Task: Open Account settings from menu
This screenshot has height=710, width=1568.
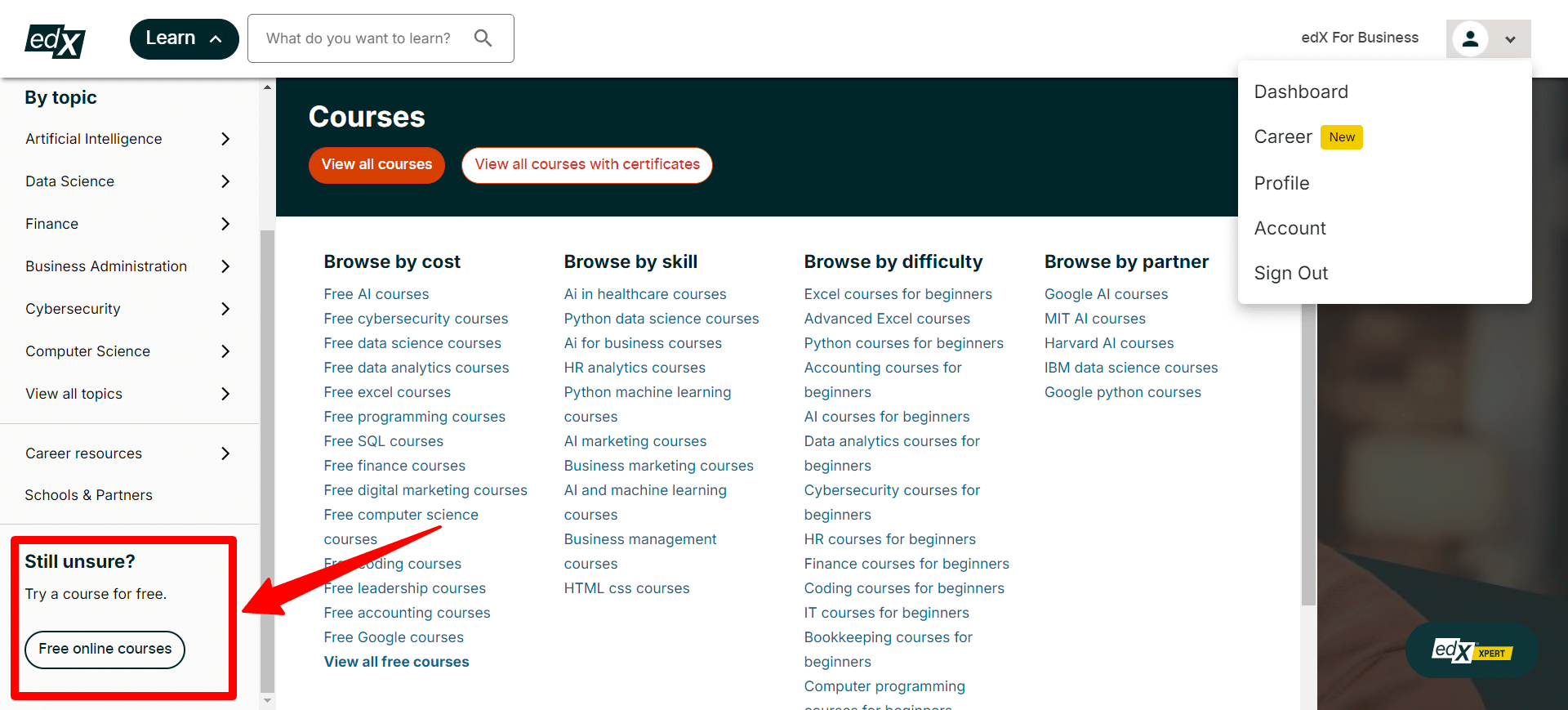Action: [1290, 228]
